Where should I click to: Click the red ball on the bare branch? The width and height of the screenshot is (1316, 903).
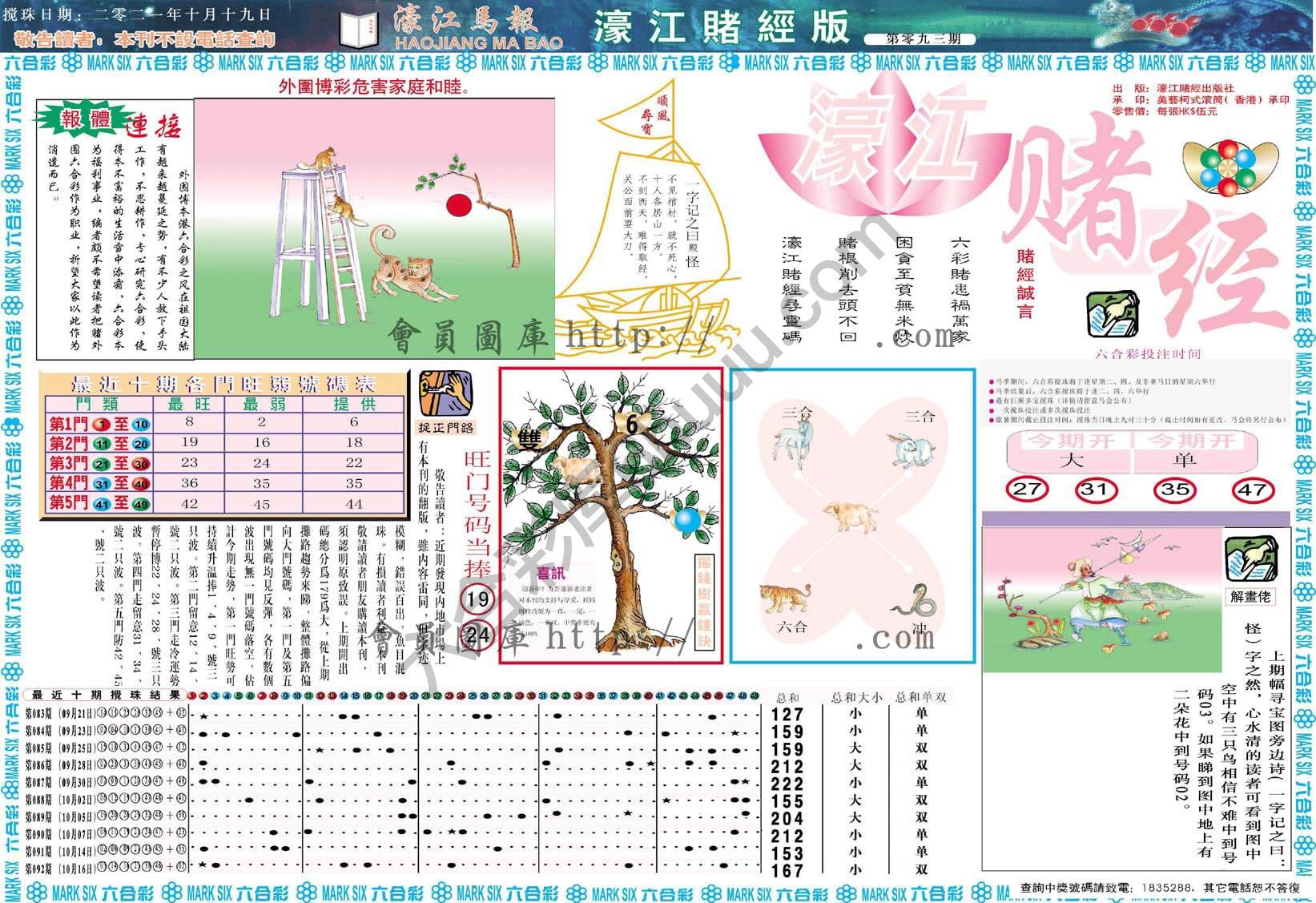456,205
